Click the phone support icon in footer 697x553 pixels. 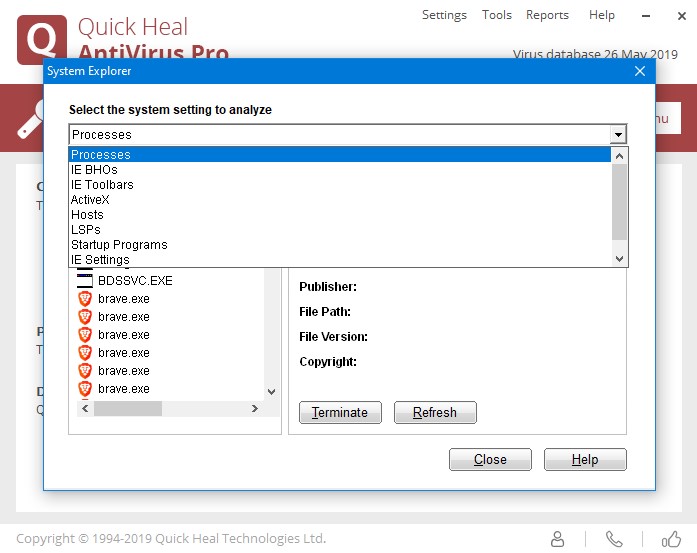click(x=614, y=539)
